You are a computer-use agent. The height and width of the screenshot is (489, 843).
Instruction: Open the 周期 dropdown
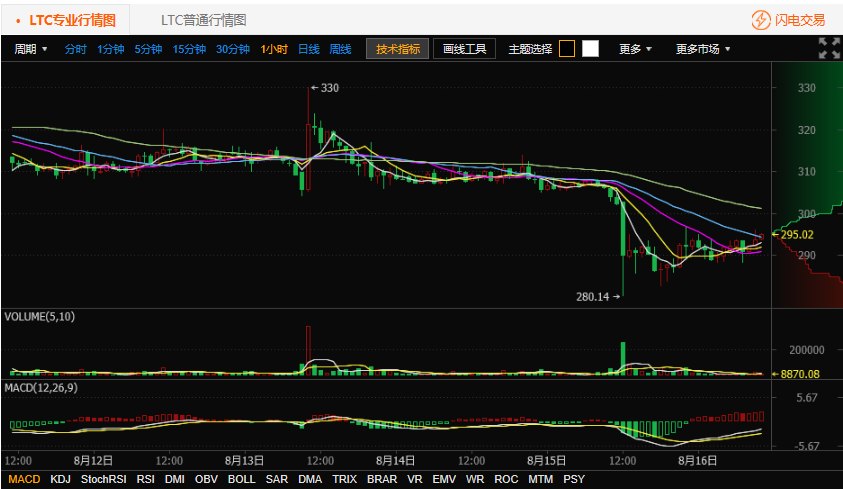[x=31, y=49]
